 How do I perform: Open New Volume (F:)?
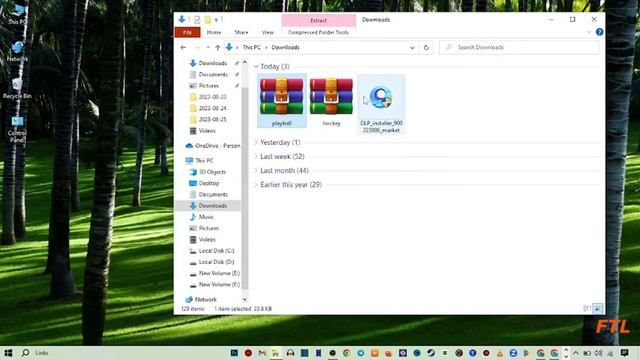pyautogui.click(x=215, y=284)
